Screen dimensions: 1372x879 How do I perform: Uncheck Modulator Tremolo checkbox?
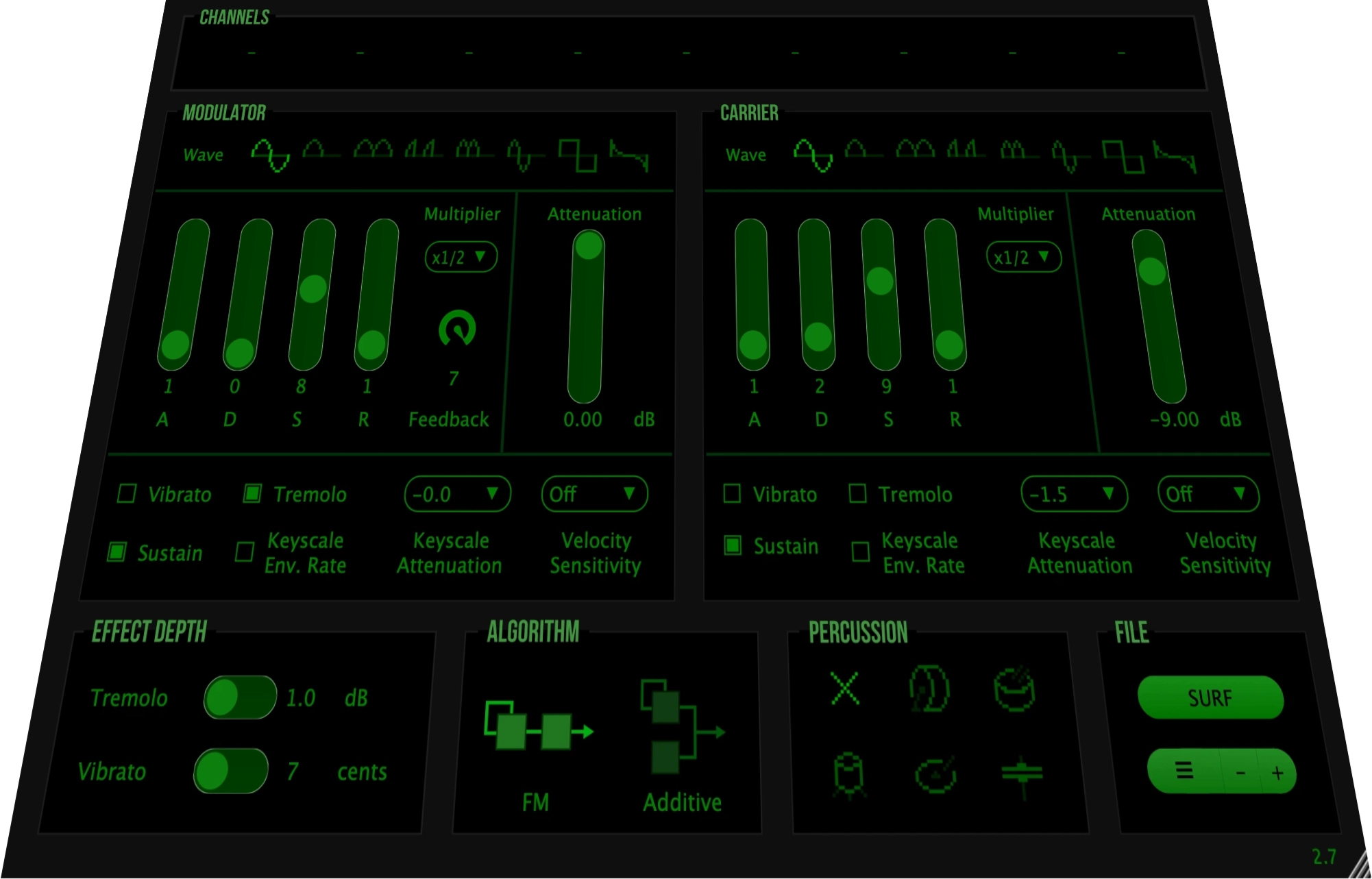pos(252,494)
